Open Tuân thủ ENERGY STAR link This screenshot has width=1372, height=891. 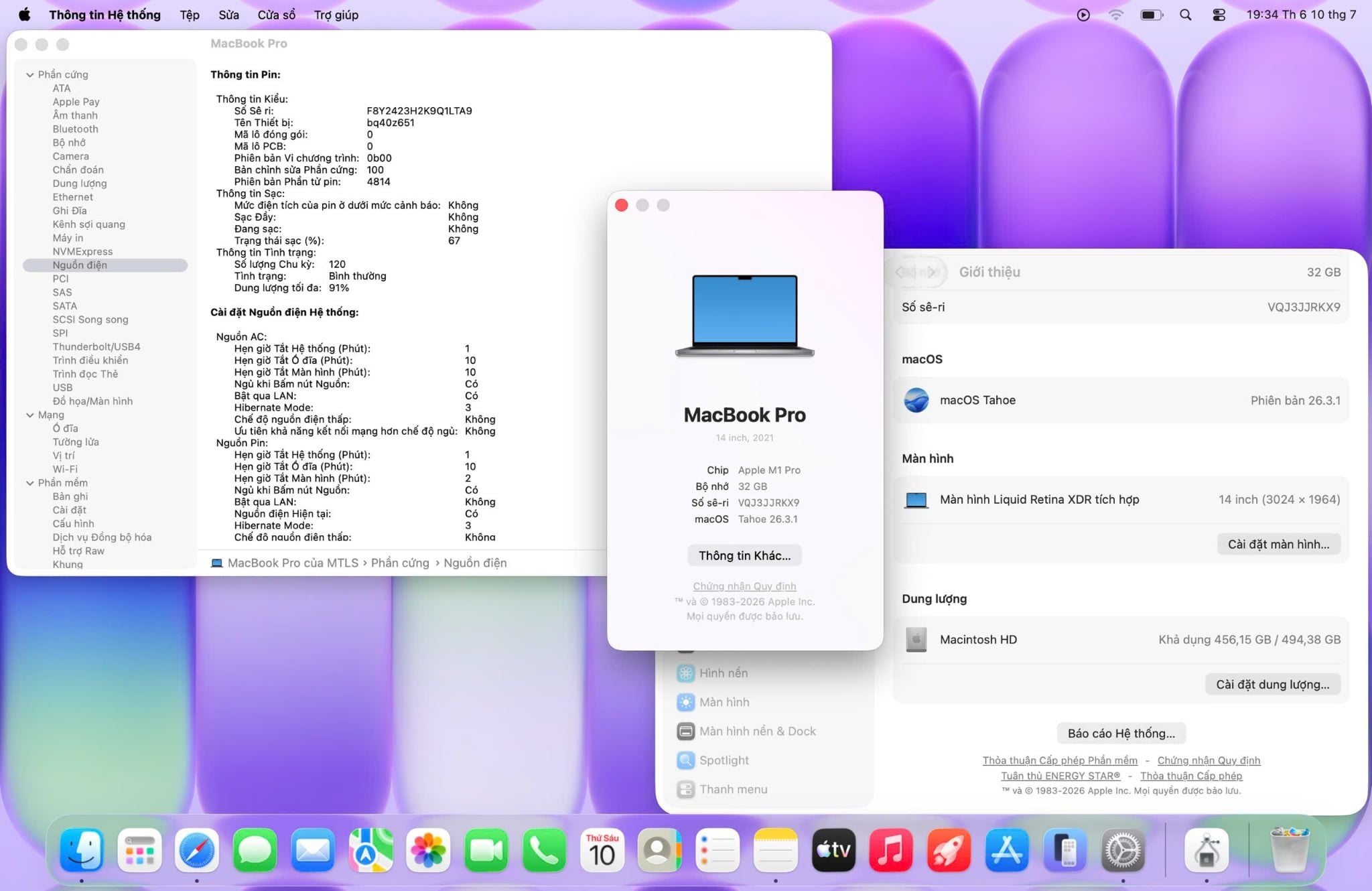(1060, 776)
